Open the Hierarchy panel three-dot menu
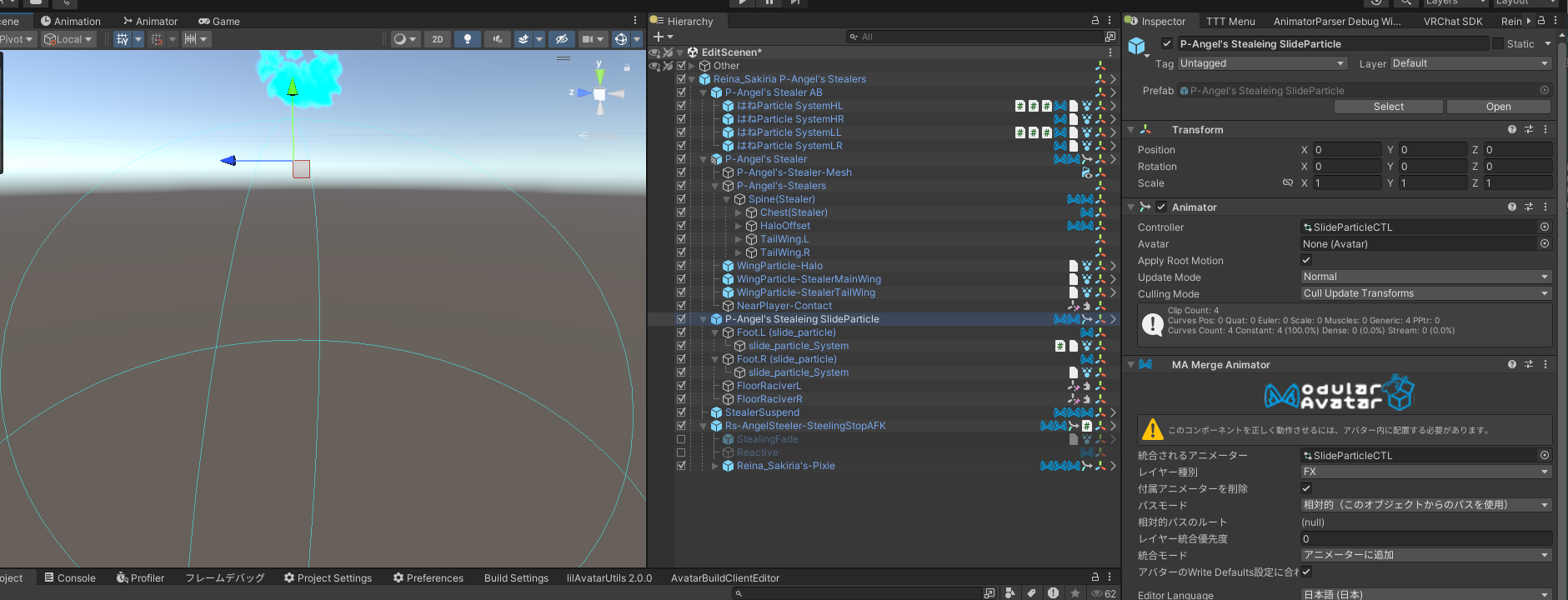The image size is (1568, 600). pos(1110,20)
